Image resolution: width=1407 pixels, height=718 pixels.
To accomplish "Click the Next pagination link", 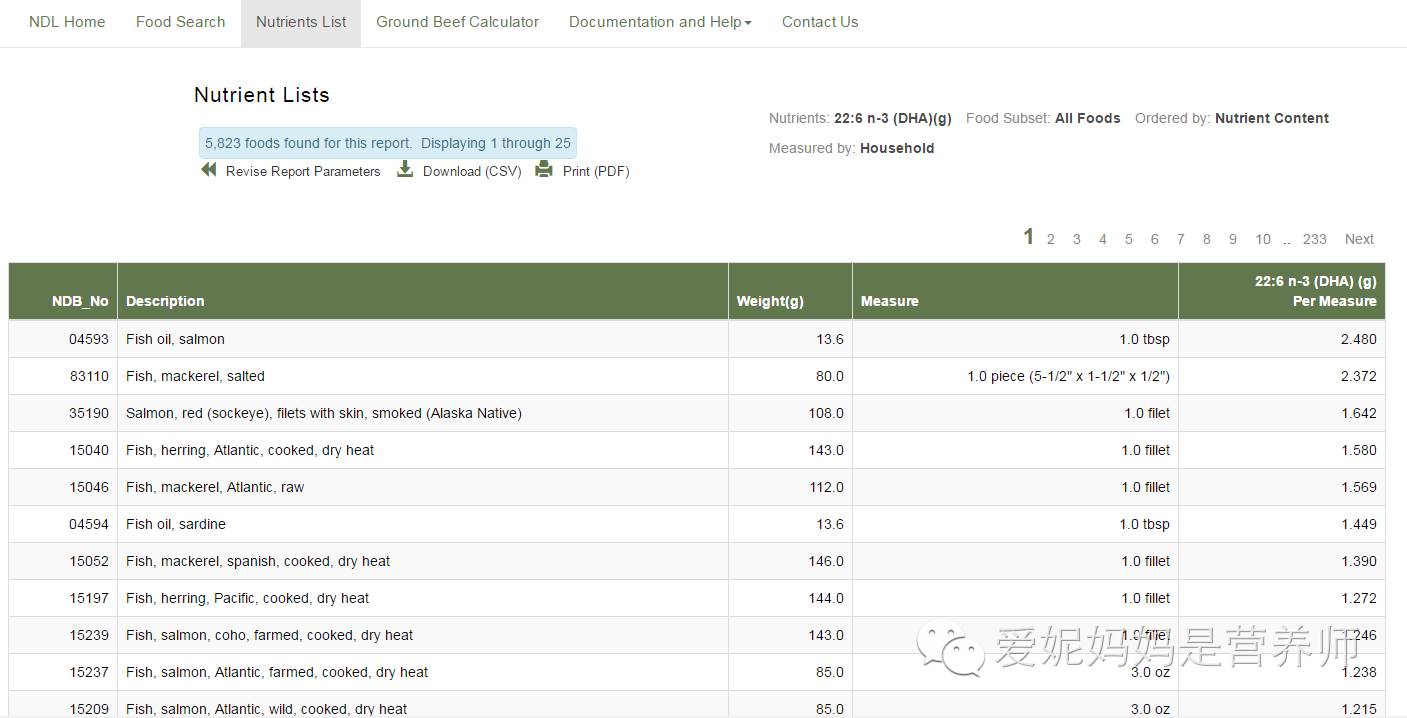I will point(1359,239).
